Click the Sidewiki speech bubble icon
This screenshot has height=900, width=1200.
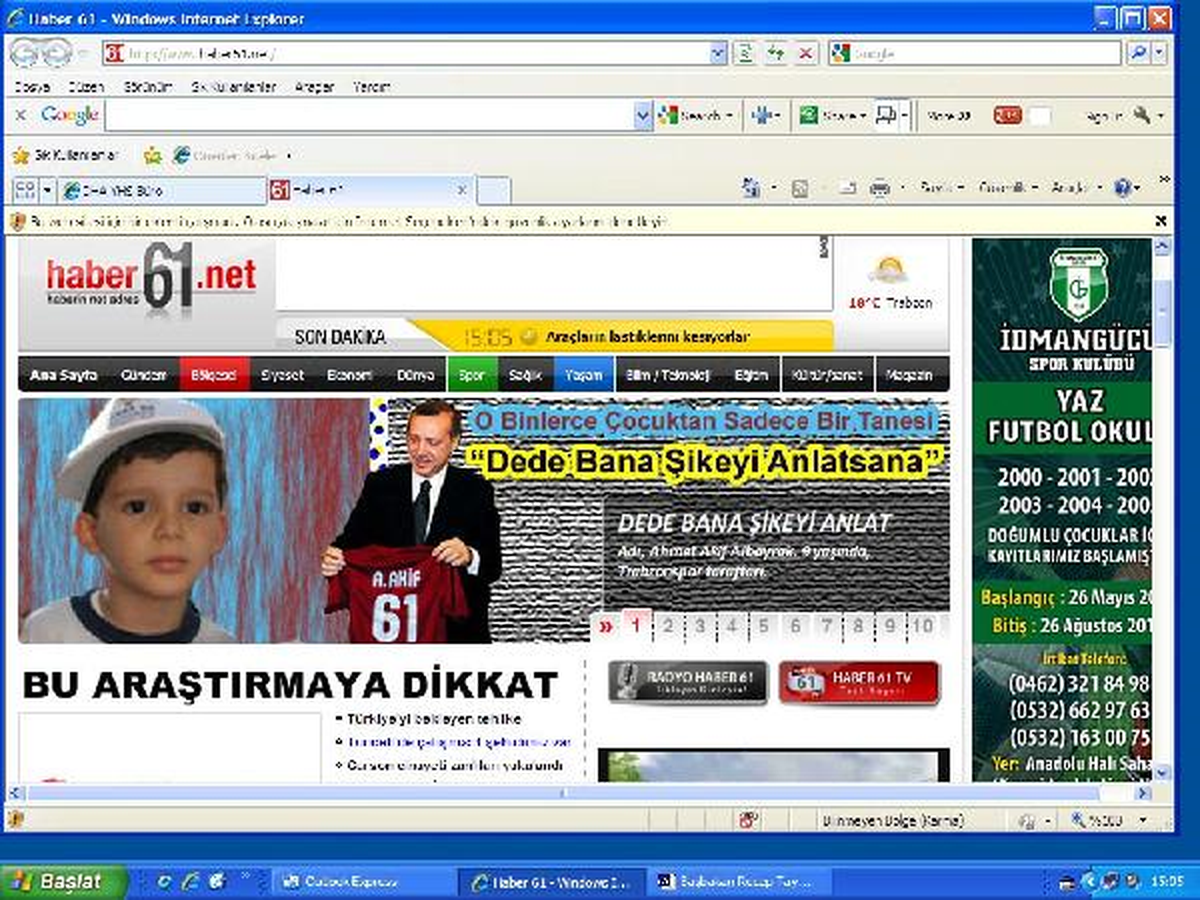886,116
